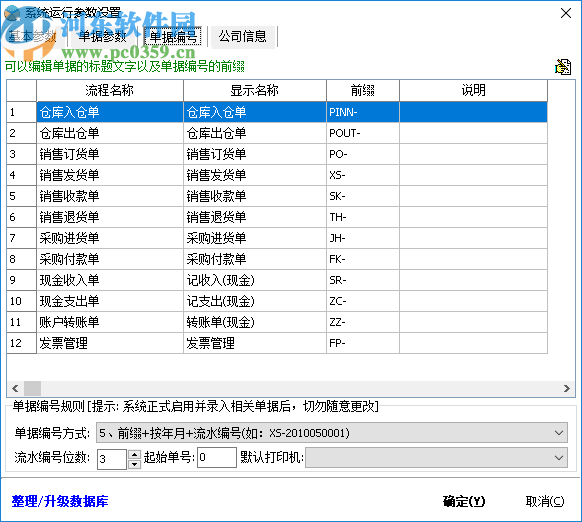Select the 仓库入仓单 cell in 流程名称 column
The image size is (582, 522).
point(110,112)
